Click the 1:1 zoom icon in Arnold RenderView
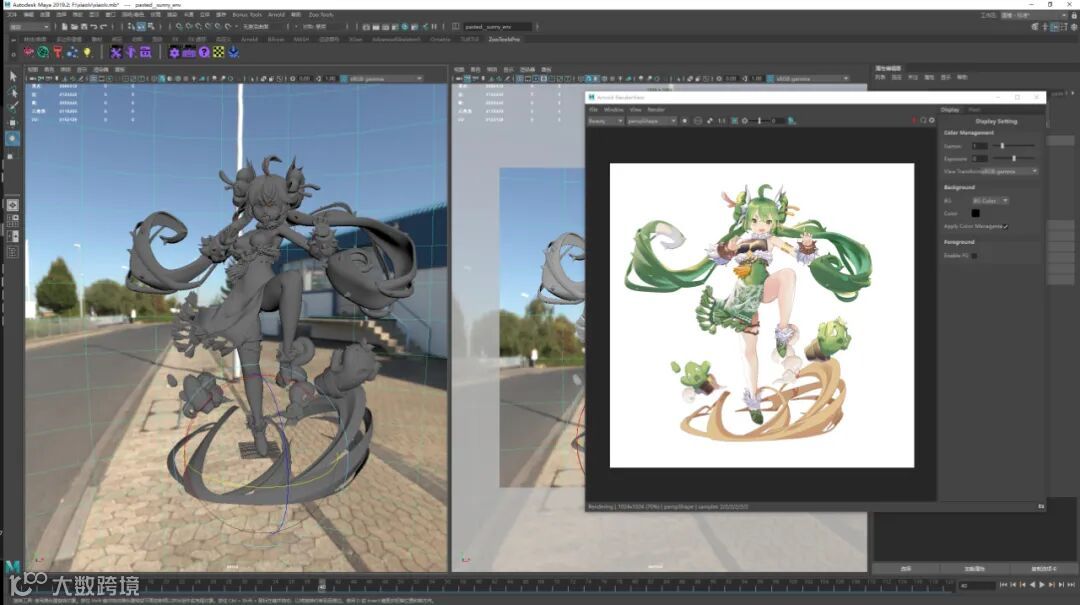Screen dimensions: 1080x605 721,121
